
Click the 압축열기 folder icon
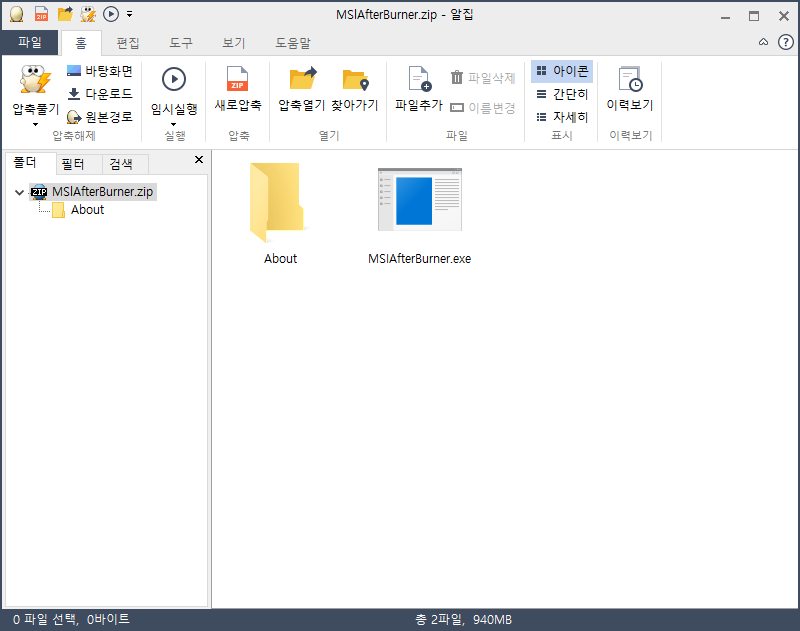click(x=303, y=79)
